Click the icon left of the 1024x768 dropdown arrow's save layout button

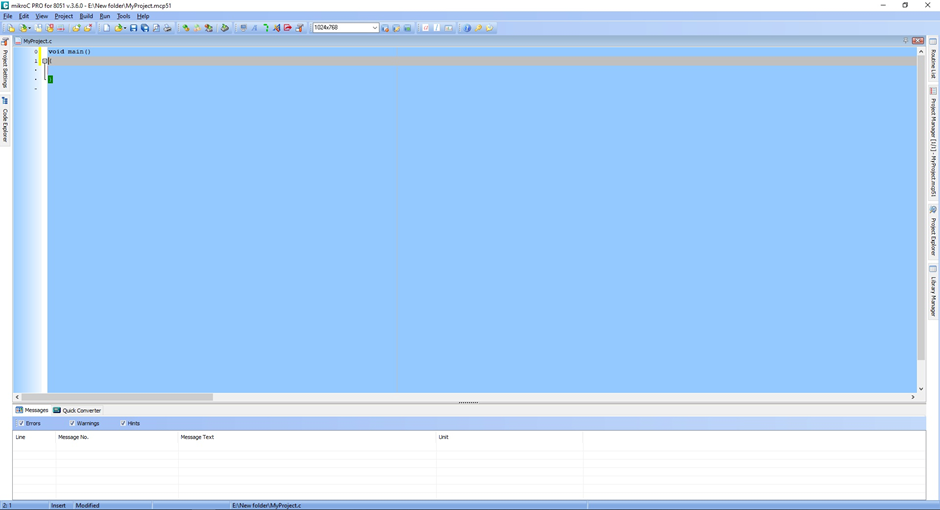pos(385,28)
